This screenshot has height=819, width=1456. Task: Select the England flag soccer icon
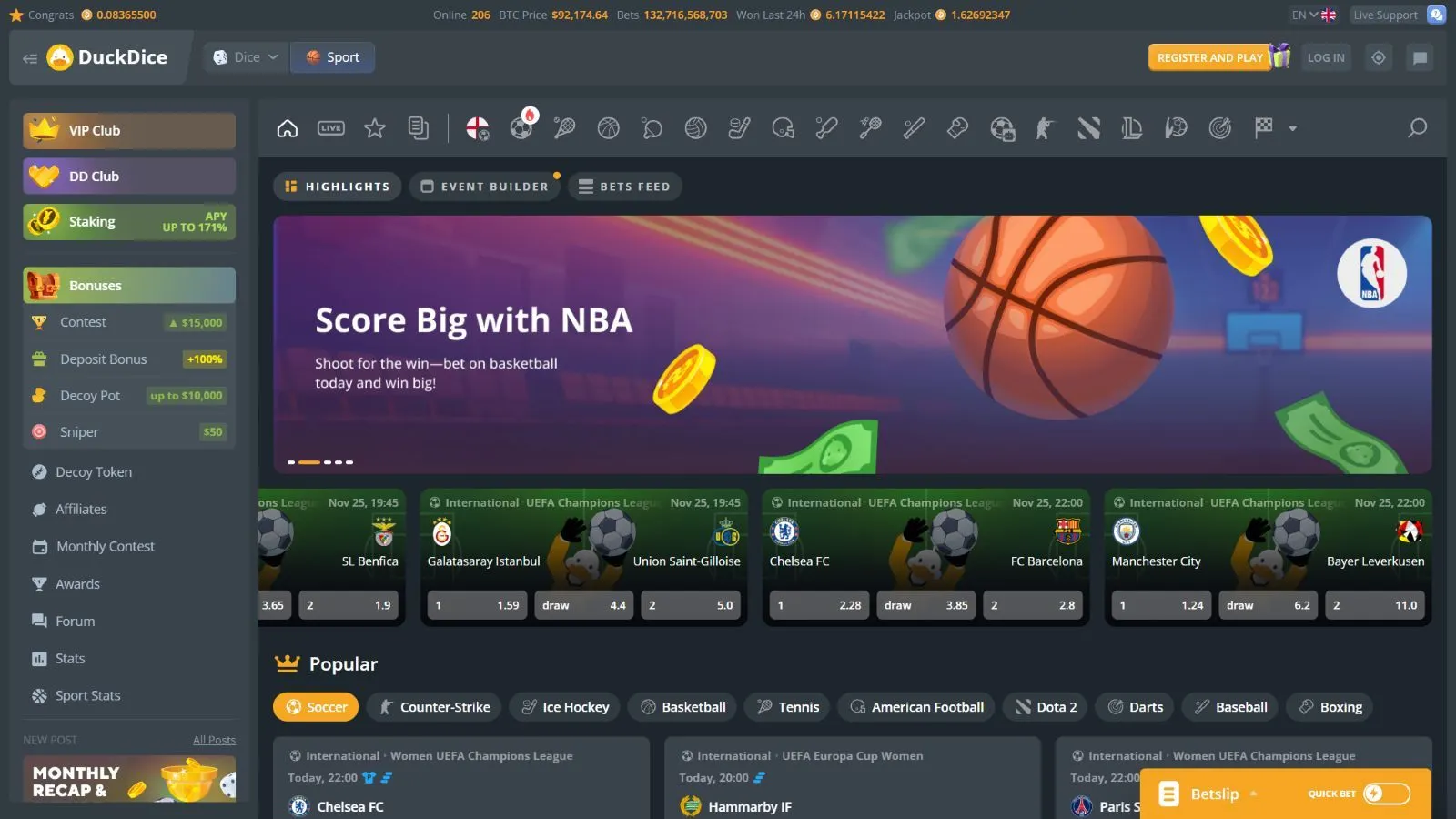click(478, 128)
